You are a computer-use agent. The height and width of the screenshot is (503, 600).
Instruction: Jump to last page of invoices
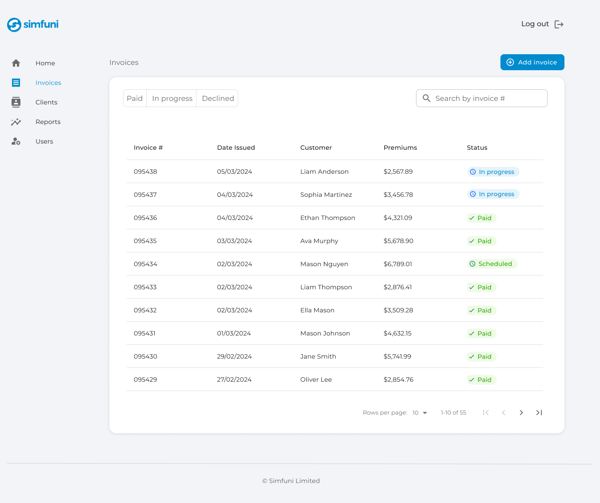539,413
